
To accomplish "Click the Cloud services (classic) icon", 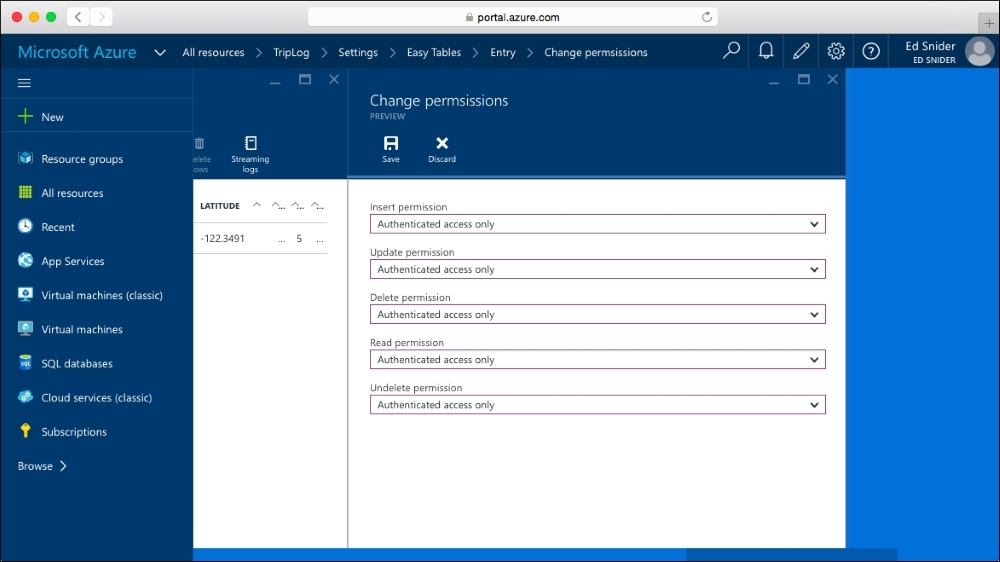I will click(x=25, y=397).
